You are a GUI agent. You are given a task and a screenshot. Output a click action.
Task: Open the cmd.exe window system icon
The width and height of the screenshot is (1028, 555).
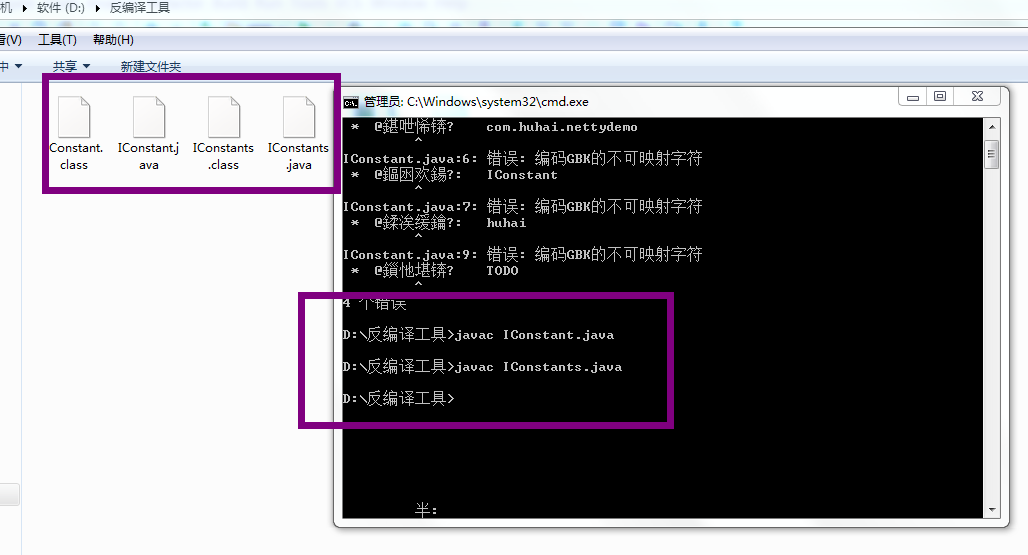coord(351,102)
